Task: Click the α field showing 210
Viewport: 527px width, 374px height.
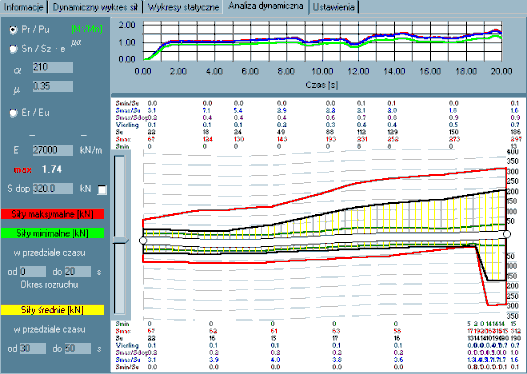Action: pos(53,68)
